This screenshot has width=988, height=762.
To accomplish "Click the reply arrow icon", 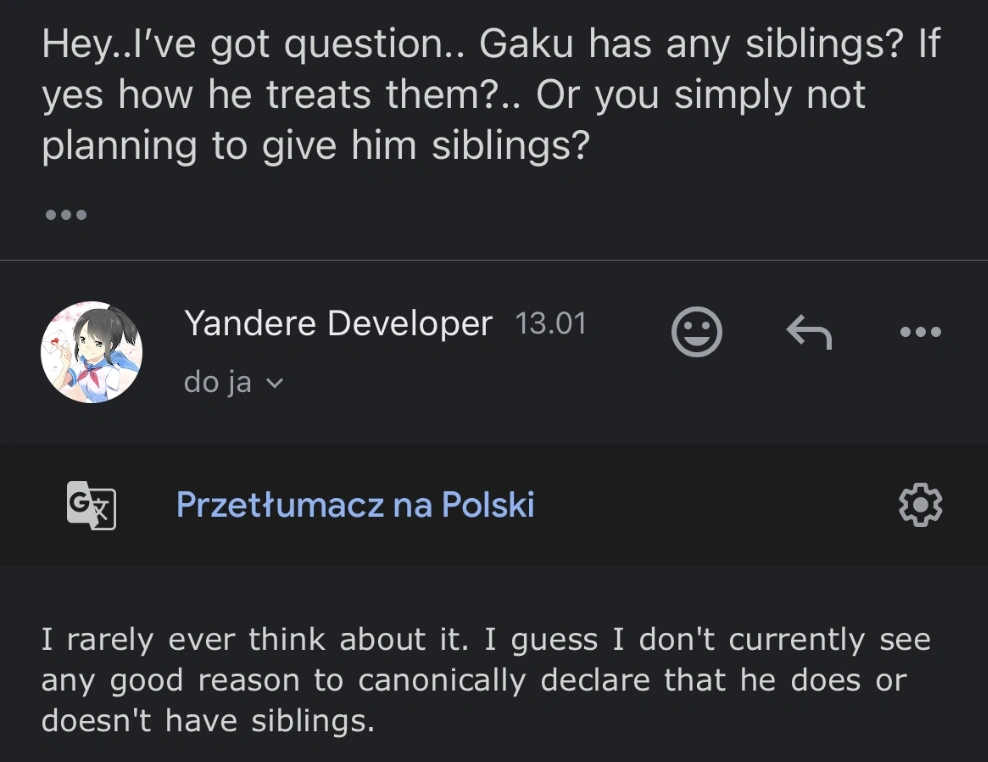I will click(809, 332).
